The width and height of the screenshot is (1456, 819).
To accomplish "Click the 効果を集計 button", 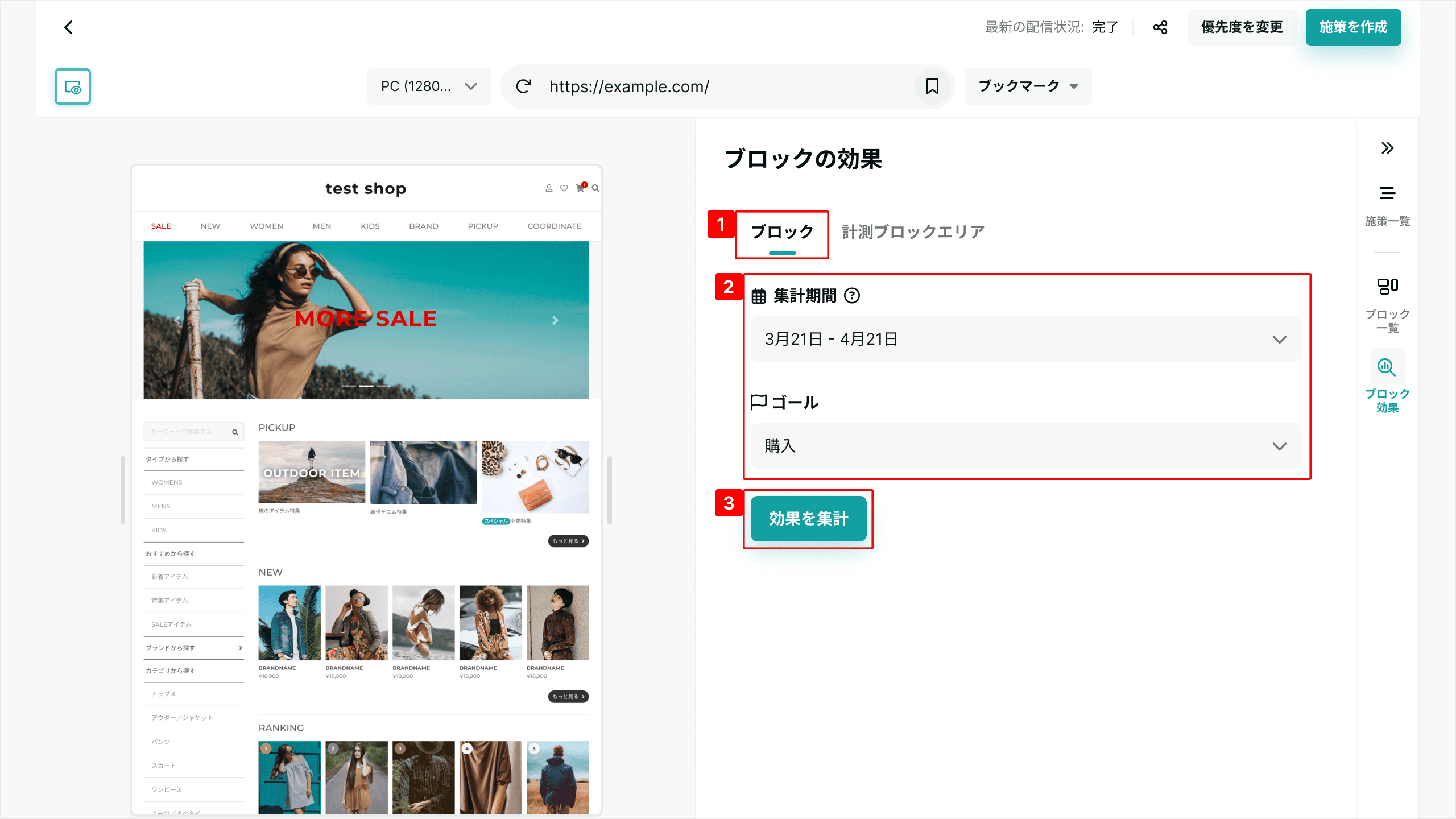I will pos(808,519).
